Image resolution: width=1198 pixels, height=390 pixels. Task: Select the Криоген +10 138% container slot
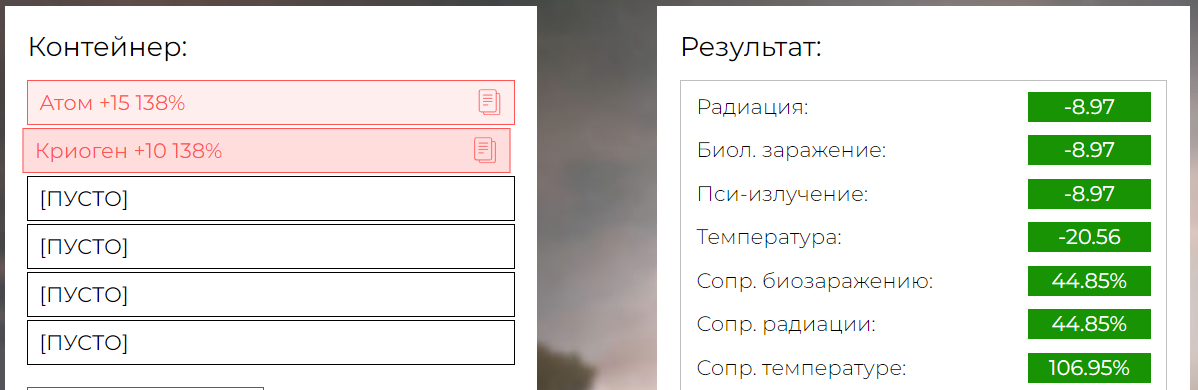(266, 151)
